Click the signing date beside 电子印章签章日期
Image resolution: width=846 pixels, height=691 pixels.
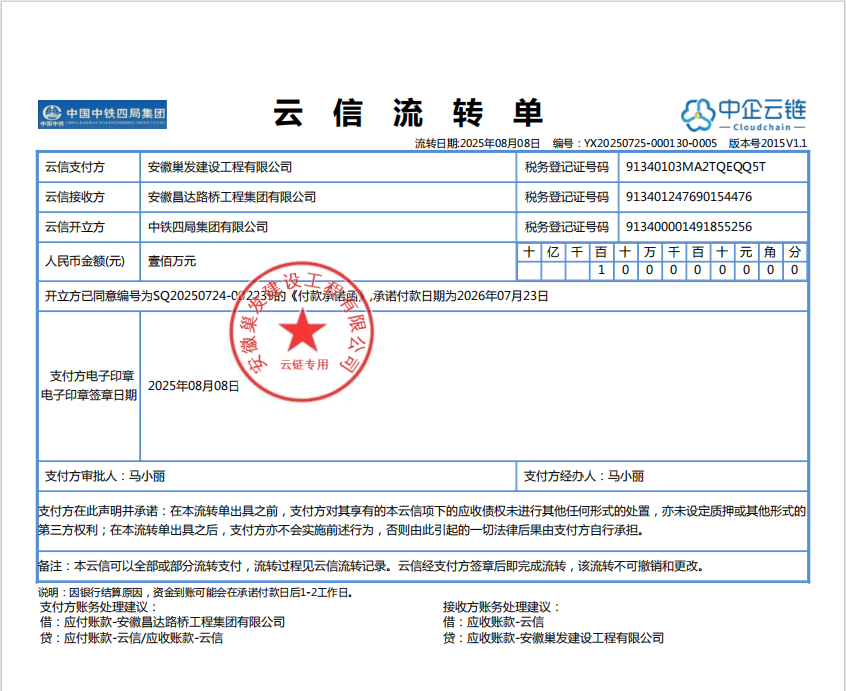[x=194, y=385]
